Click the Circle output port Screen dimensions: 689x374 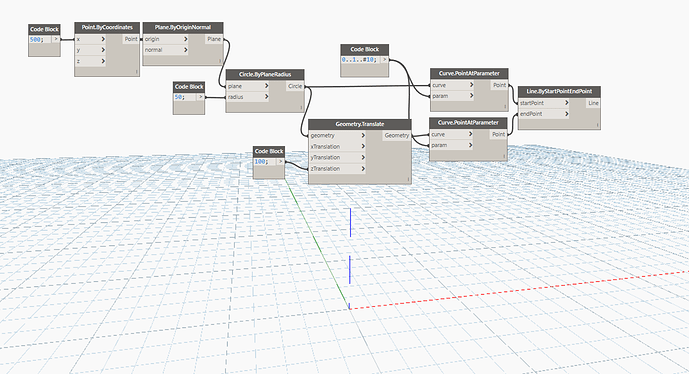tap(295, 86)
